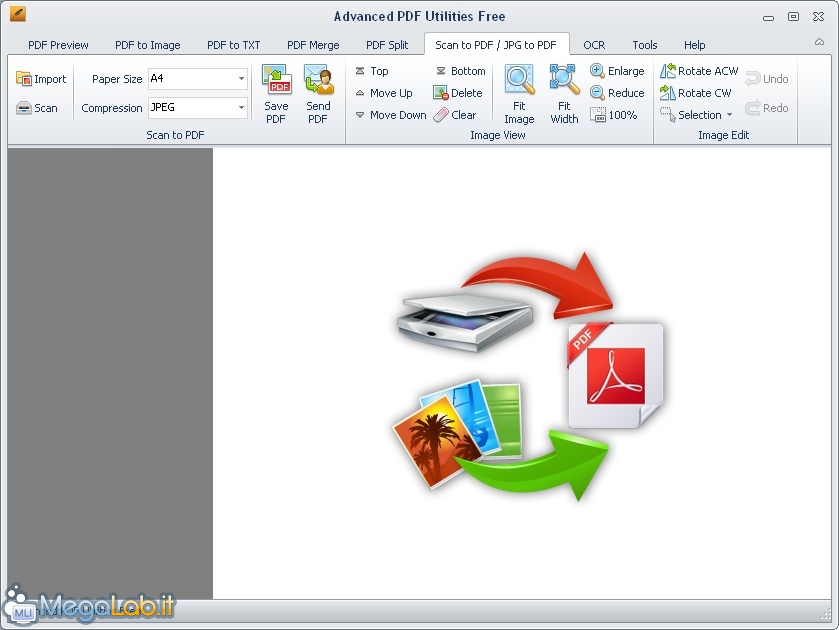
Task: Click the Send PDF email icon
Action: click(318, 79)
